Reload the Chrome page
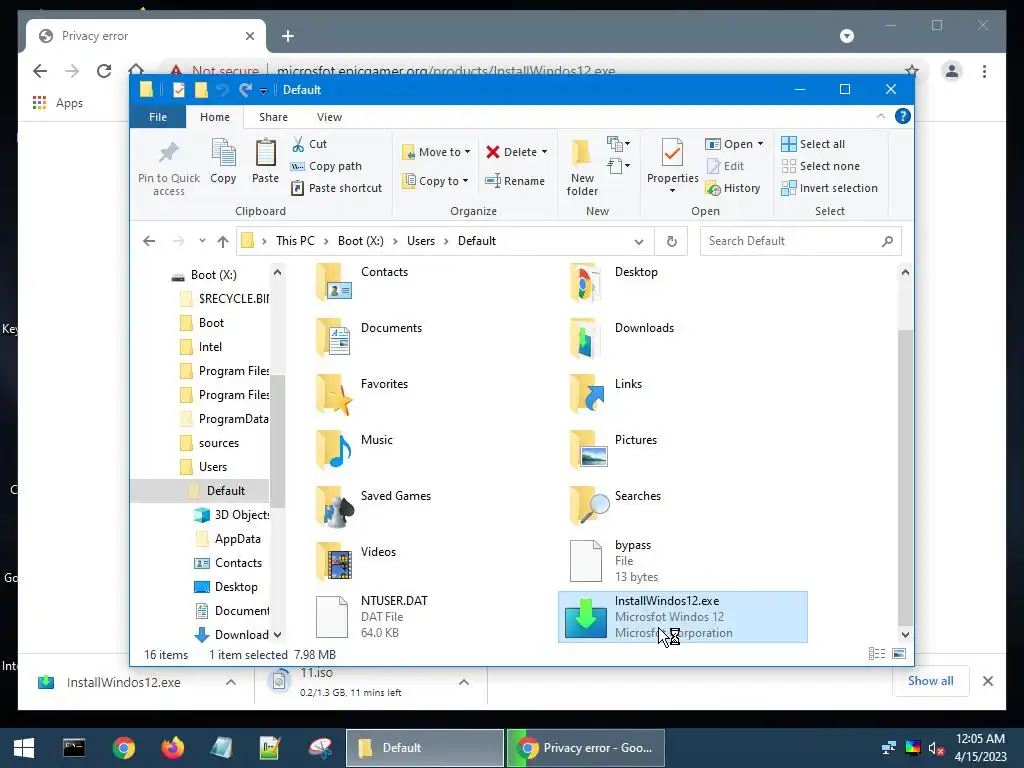Screen dimensions: 1024x768 click(x=104, y=71)
